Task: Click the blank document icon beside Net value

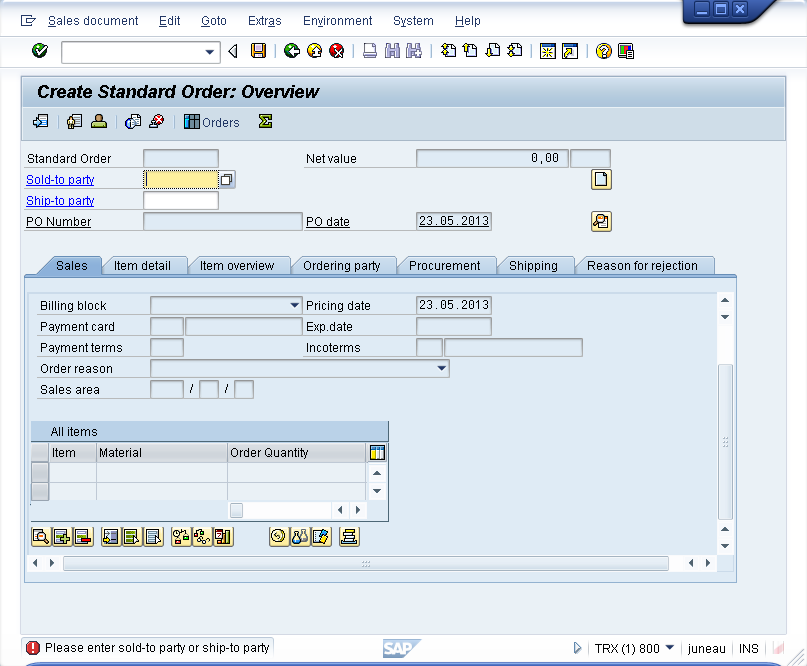Action: [x=601, y=180]
